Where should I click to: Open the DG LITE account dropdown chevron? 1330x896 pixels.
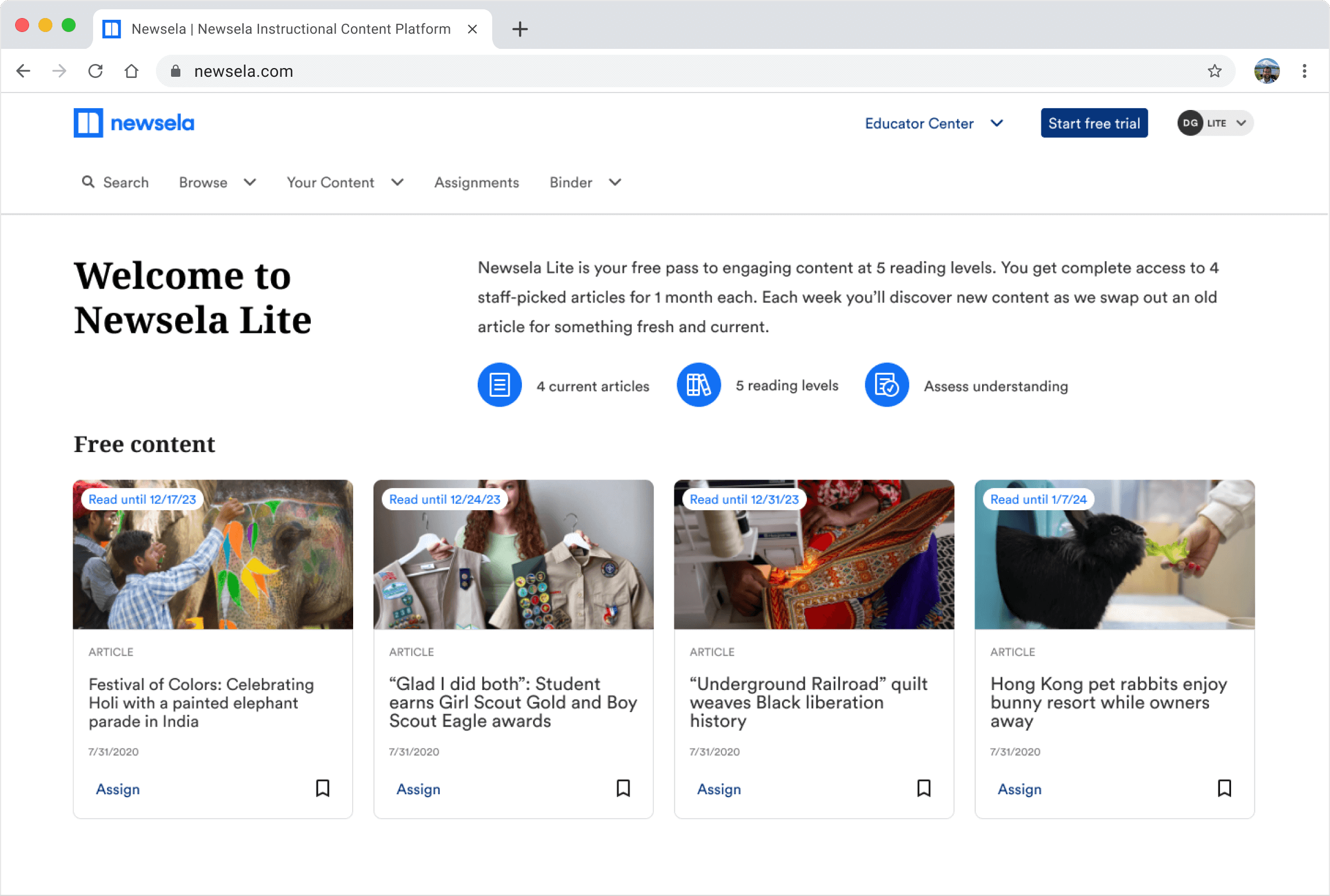click(1241, 123)
